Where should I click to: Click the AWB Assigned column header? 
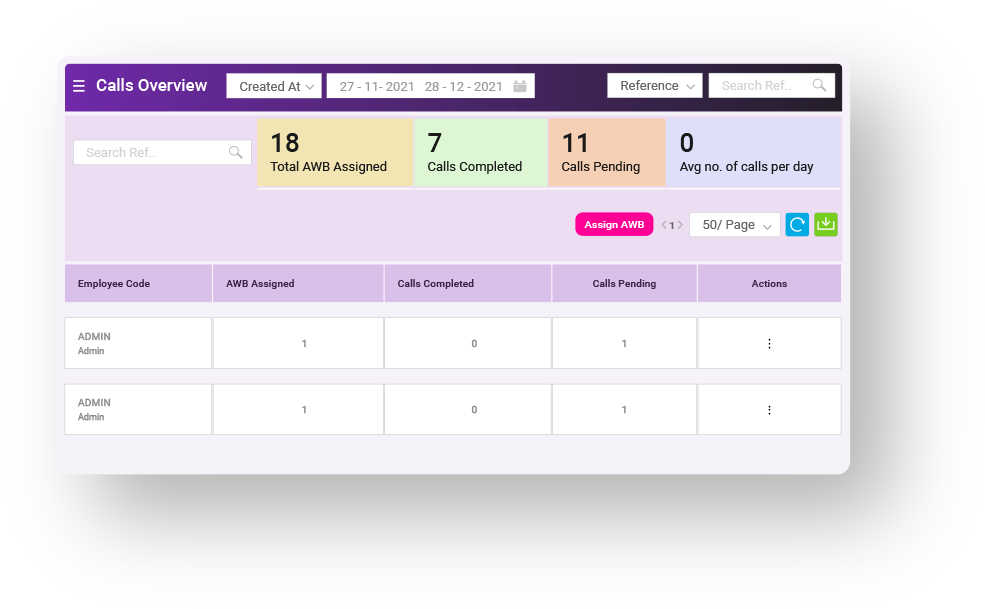pyautogui.click(x=298, y=283)
